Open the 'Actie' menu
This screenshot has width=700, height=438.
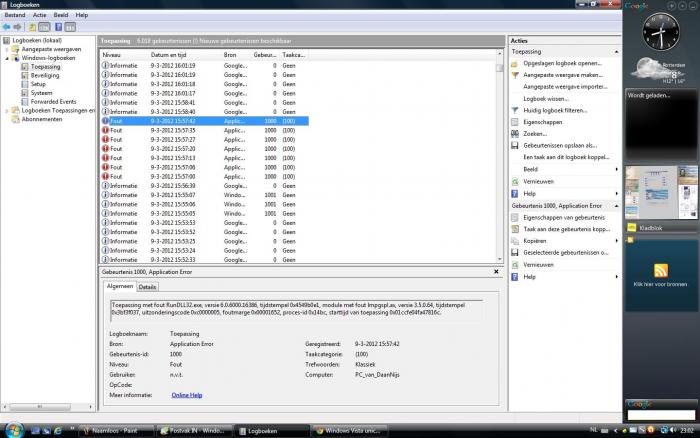coord(39,15)
